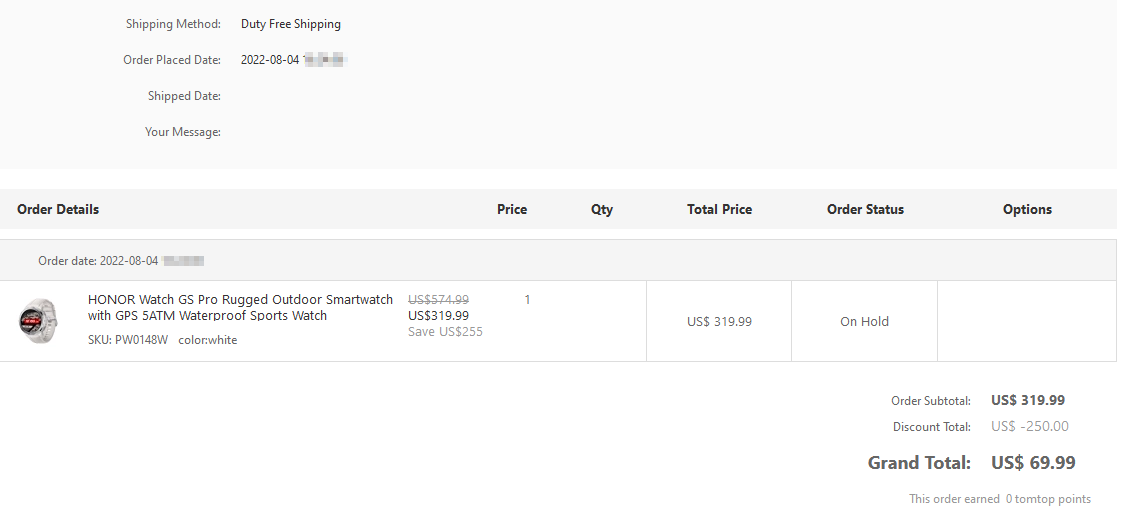Click the tomtop points earned text

pyautogui.click(x=1000, y=498)
